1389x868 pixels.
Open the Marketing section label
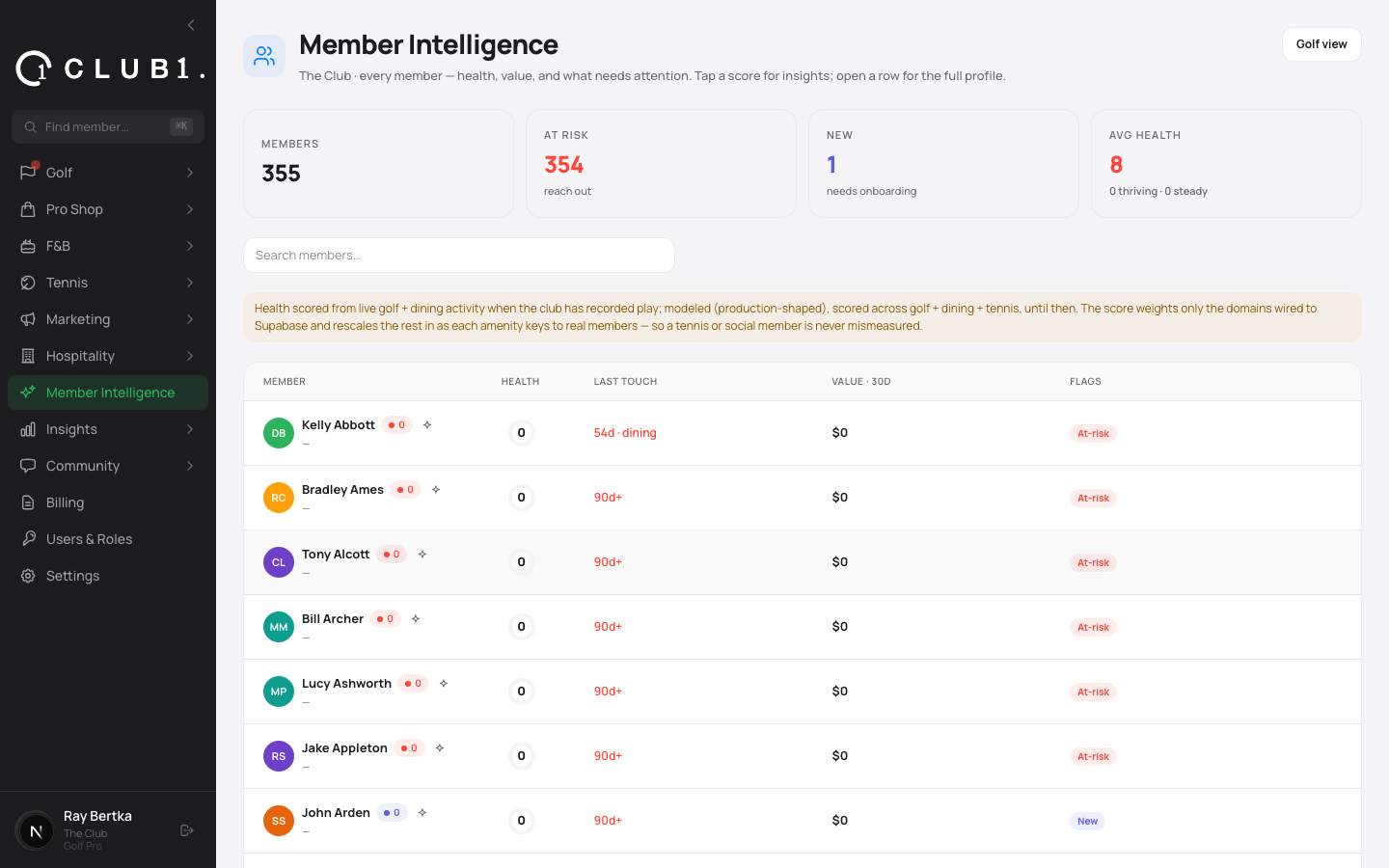pyautogui.click(x=78, y=319)
